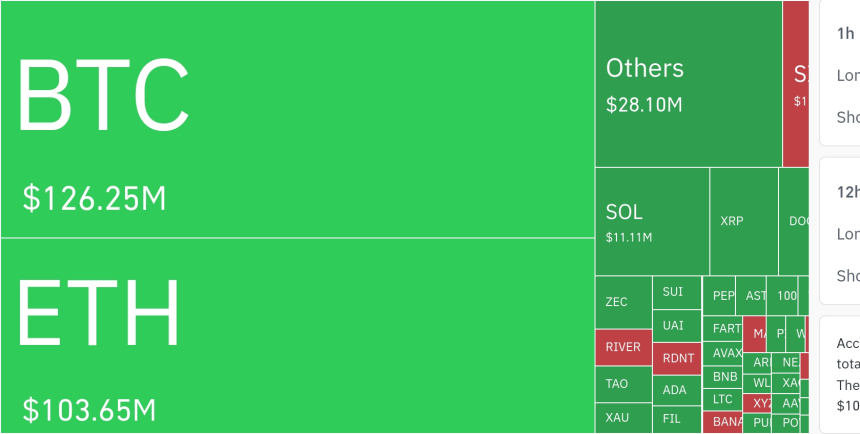Click the ZEC tile
The height and width of the screenshot is (434, 860).
(623, 302)
